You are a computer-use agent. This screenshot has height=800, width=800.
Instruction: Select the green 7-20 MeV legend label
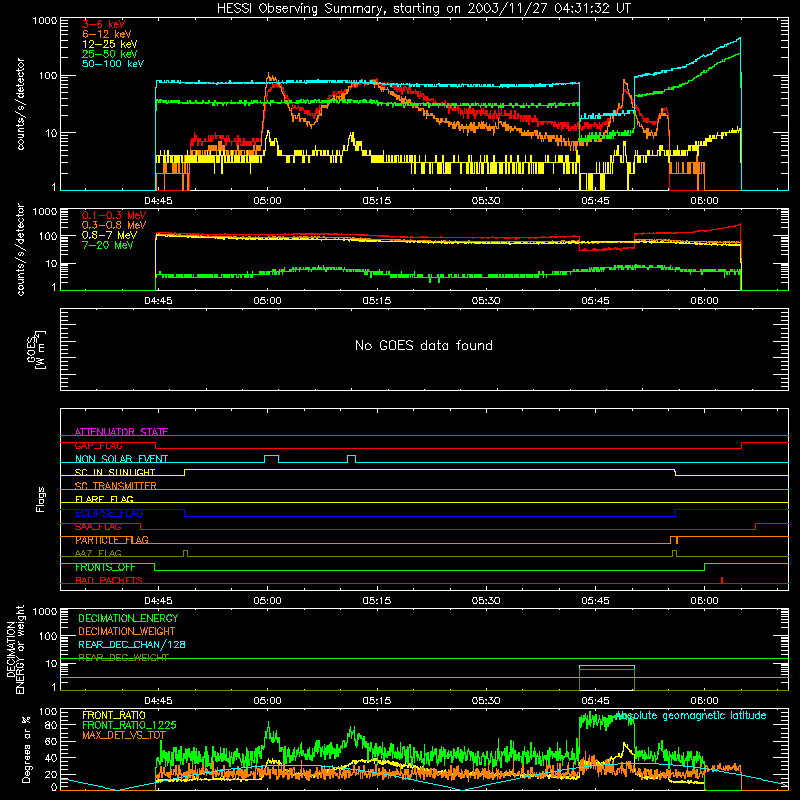point(107,245)
